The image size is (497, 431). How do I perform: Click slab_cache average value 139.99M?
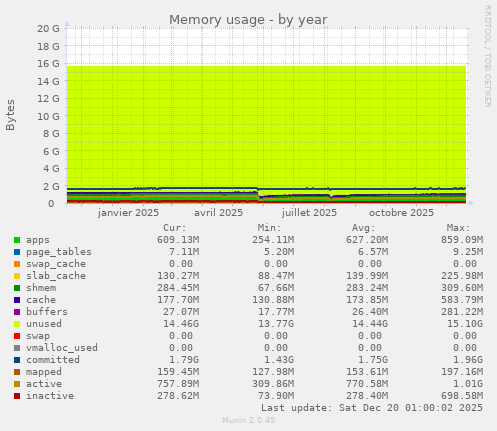[367, 276]
